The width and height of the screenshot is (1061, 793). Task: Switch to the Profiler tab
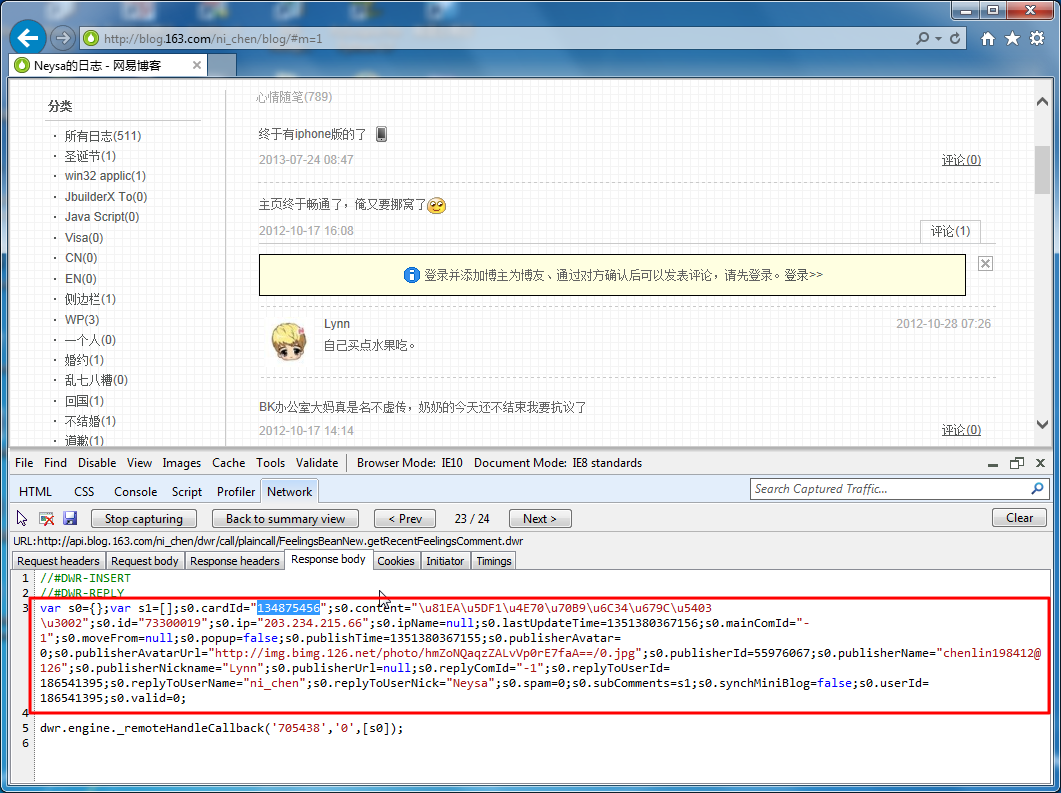tap(235, 492)
